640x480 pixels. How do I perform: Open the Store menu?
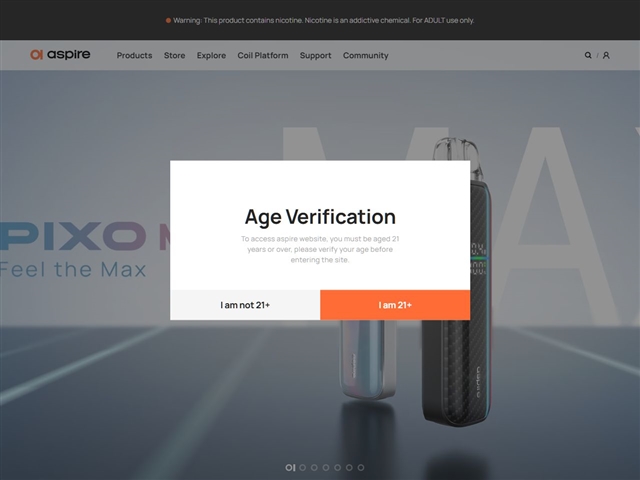[174, 55]
